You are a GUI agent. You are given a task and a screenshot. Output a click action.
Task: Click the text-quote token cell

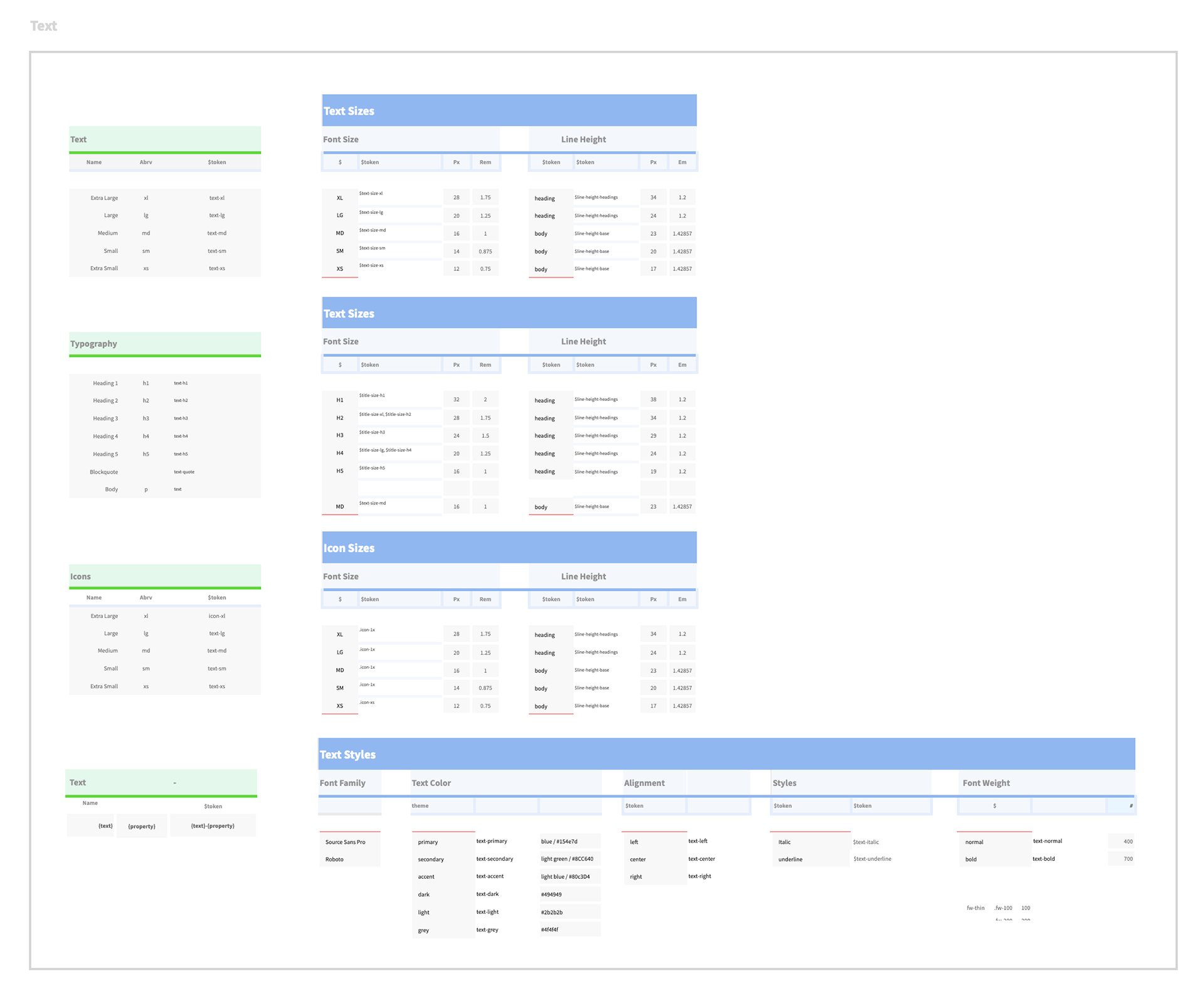click(184, 472)
